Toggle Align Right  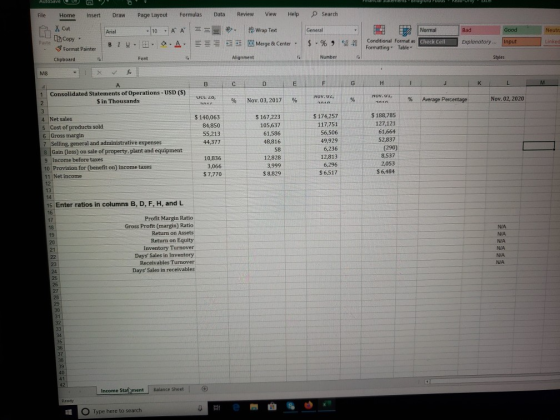click(216, 44)
